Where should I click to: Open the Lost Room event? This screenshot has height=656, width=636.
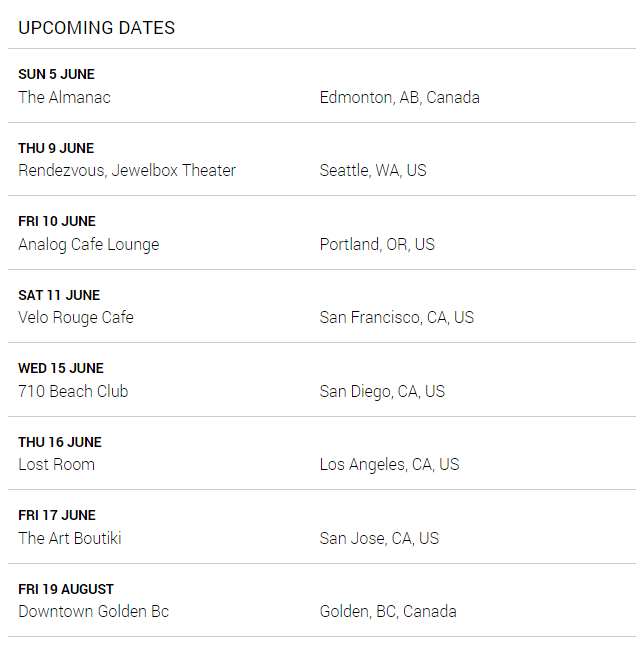coord(57,464)
